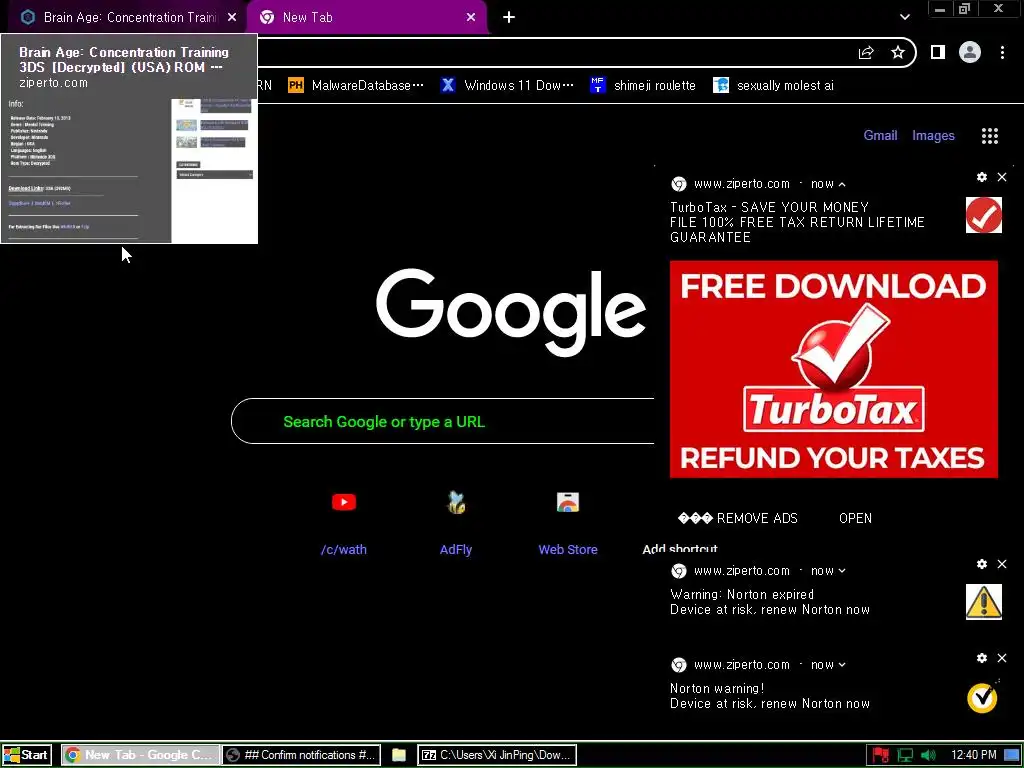Viewport: 1024px width, 768px height.
Task: Select New Tab - Google Chrome taskbar item
Action: [141, 755]
